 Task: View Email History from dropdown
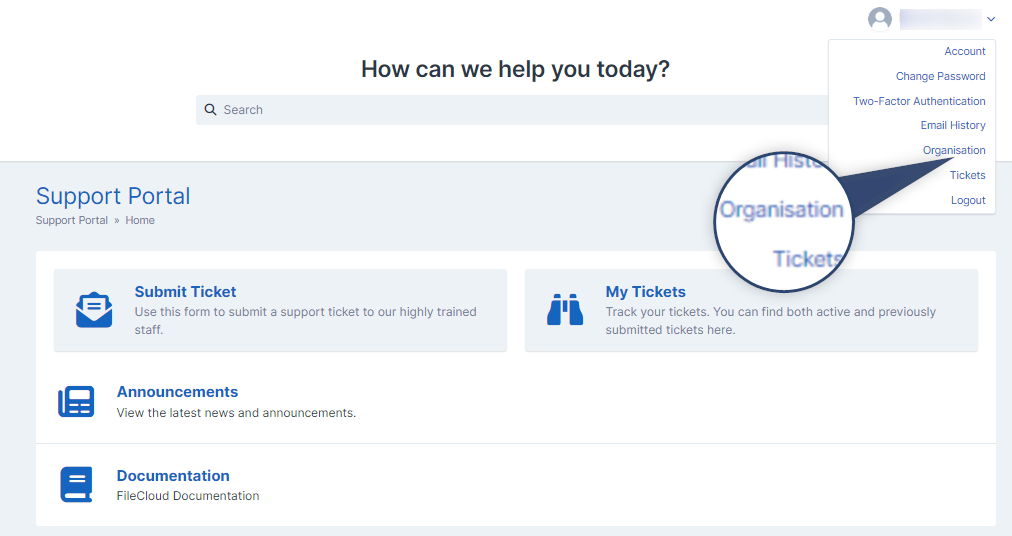953,125
